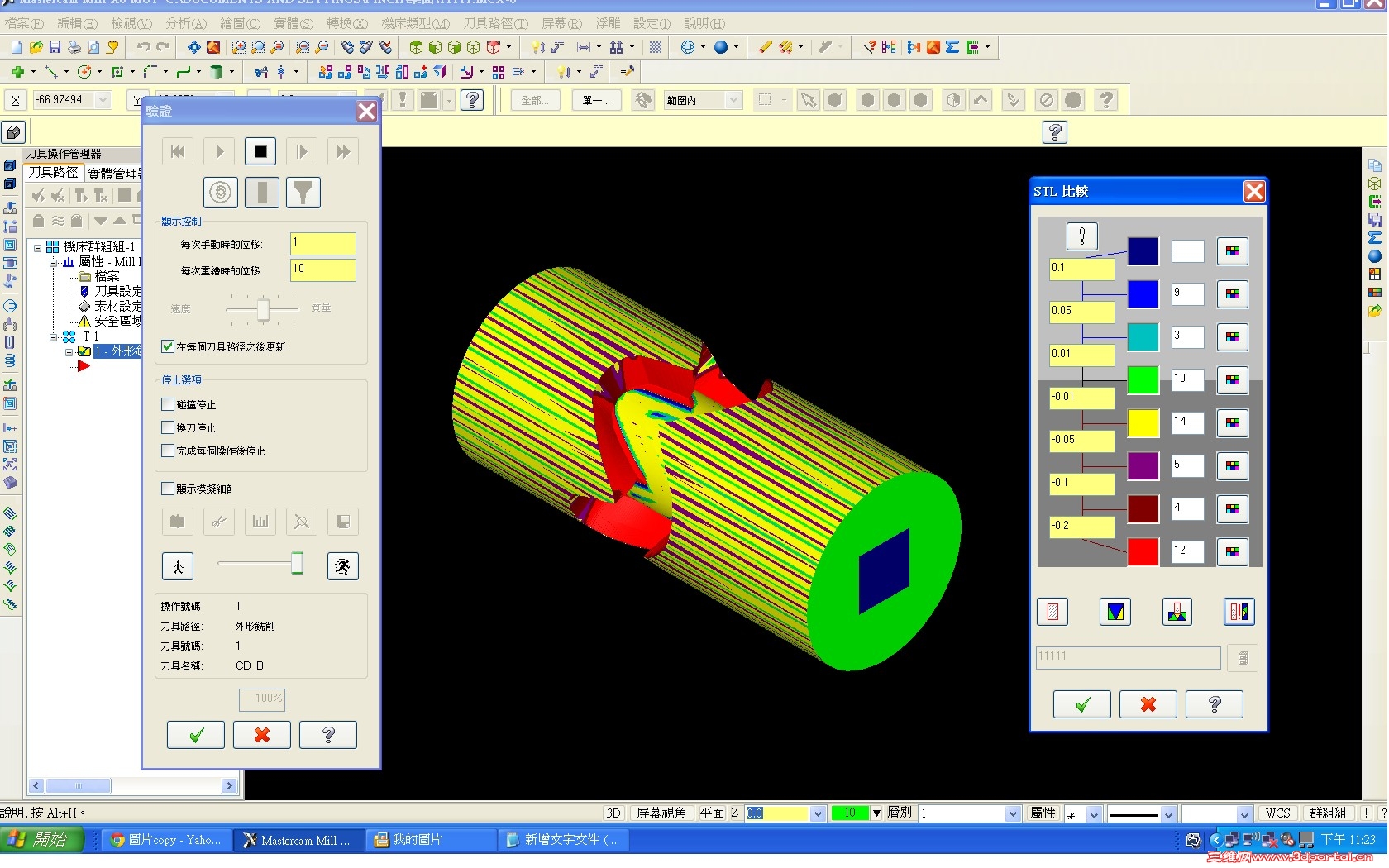Click the green plus create-point icon
Image resolution: width=1389 pixels, height=868 pixels.
(x=17, y=72)
